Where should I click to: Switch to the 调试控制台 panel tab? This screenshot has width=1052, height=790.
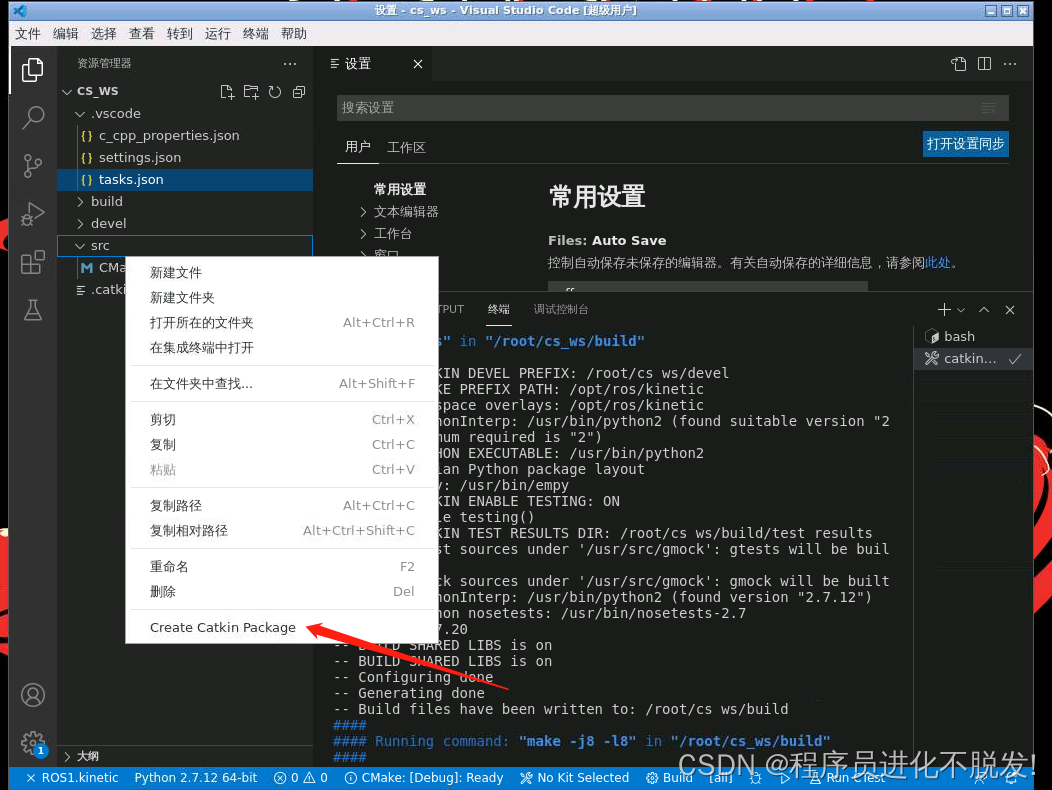point(560,309)
